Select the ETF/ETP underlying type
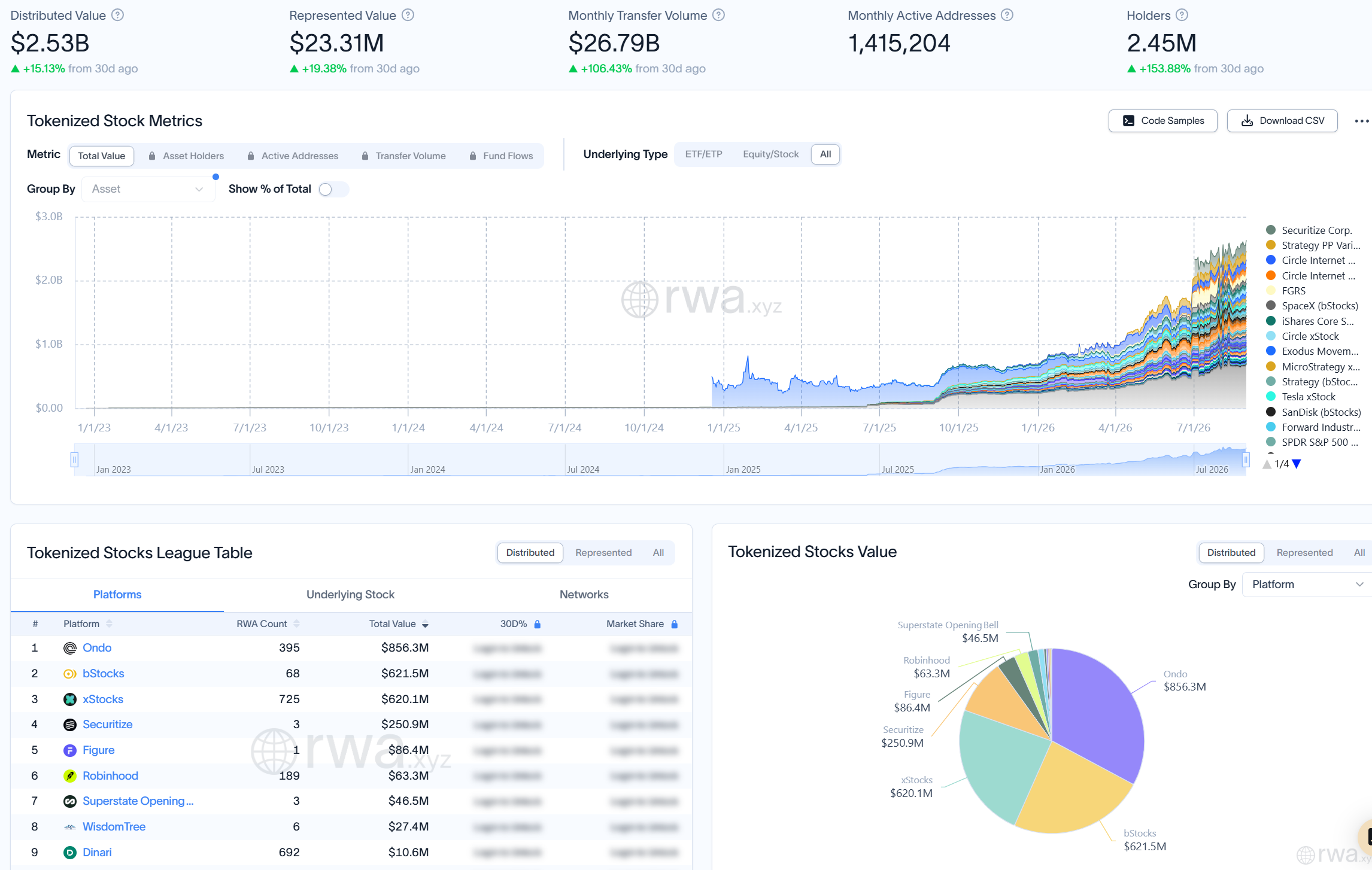 (703, 154)
